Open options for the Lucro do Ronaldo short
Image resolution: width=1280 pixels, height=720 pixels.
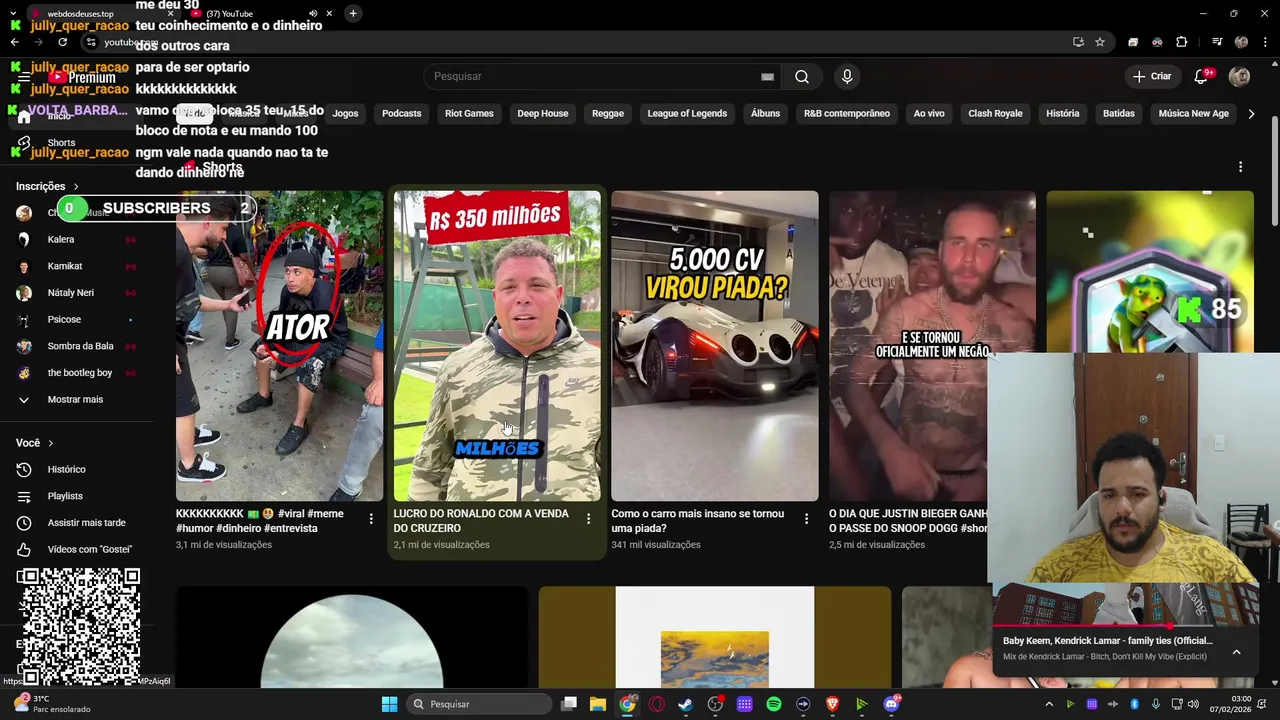coord(588,518)
